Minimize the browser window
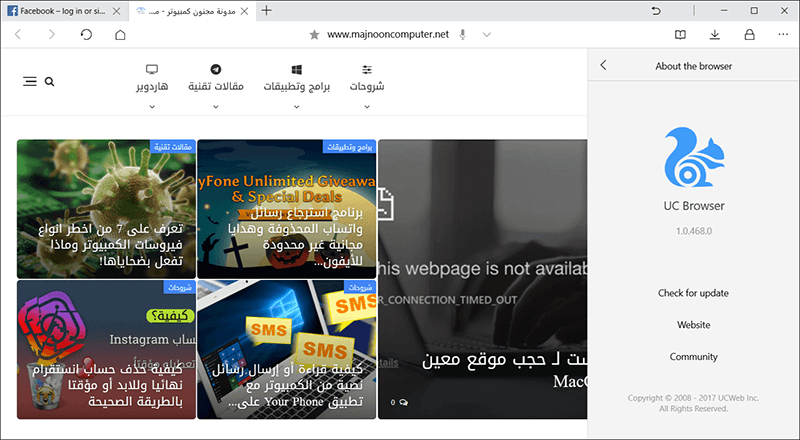This screenshot has height=440, width=800. (x=724, y=10)
